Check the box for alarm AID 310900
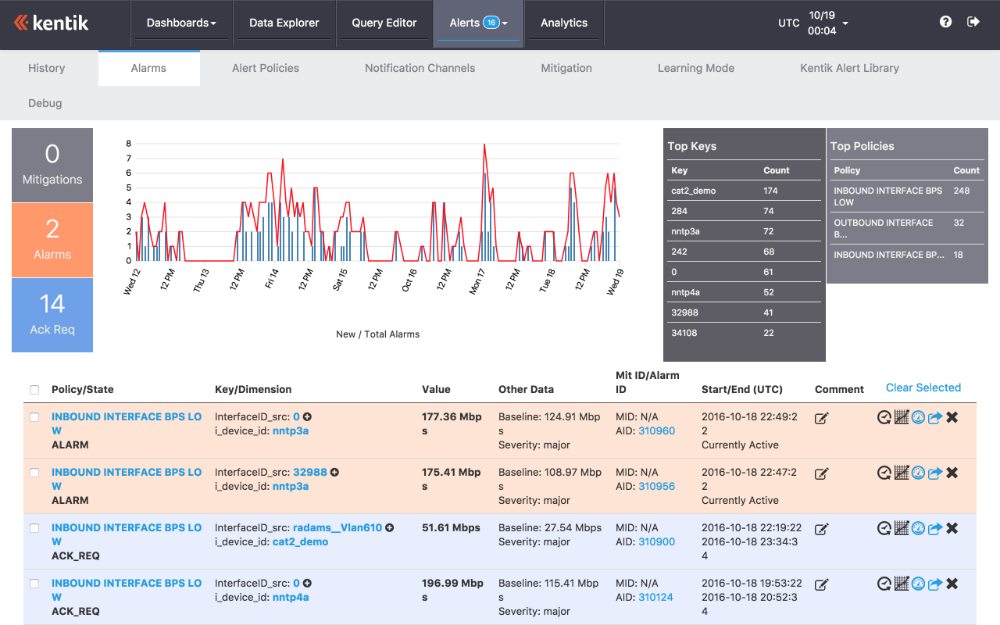The image size is (1000, 625). point(34,528)
